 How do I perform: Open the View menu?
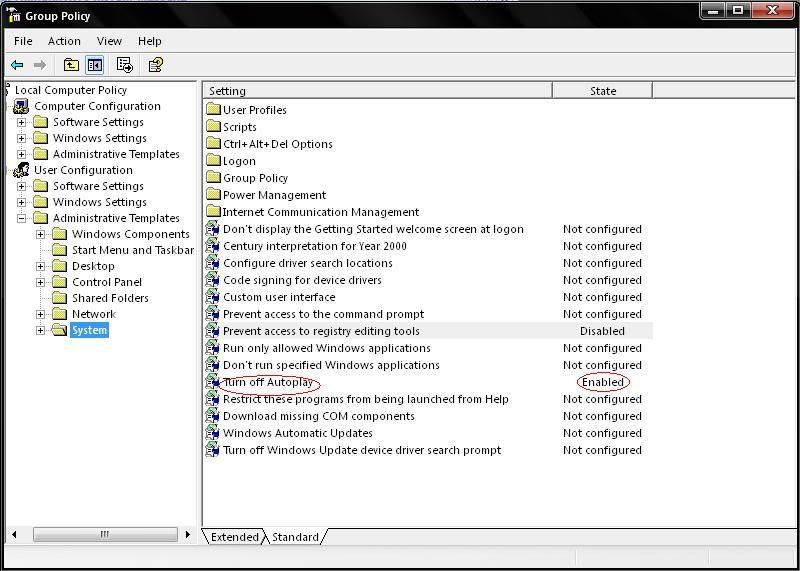(109, 41)
